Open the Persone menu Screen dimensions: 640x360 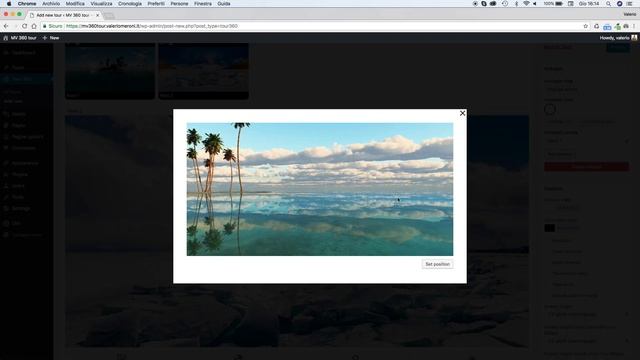(179, 3)
